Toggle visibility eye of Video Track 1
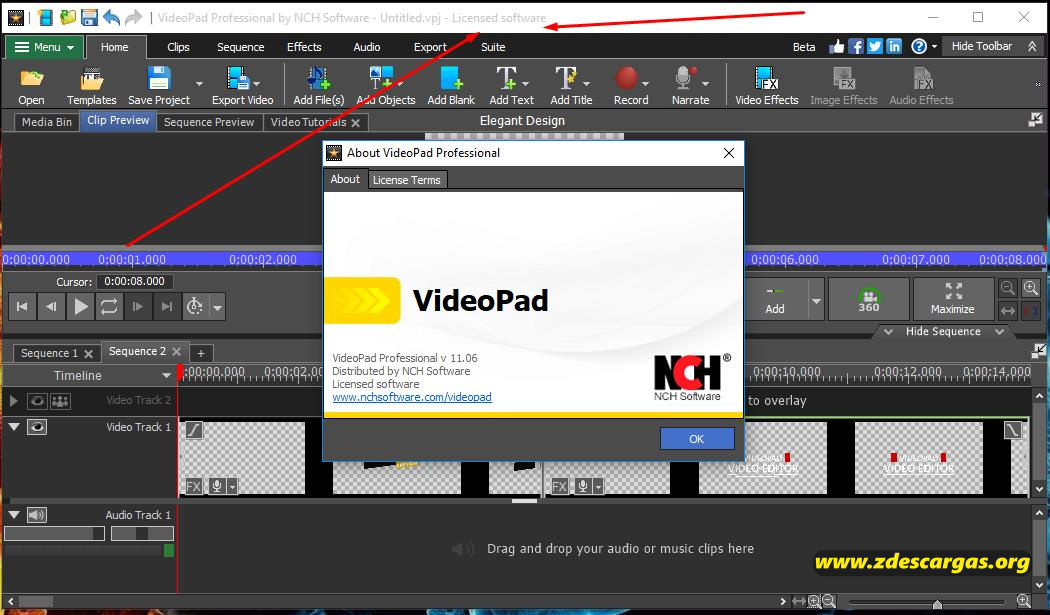 (37, 427)
